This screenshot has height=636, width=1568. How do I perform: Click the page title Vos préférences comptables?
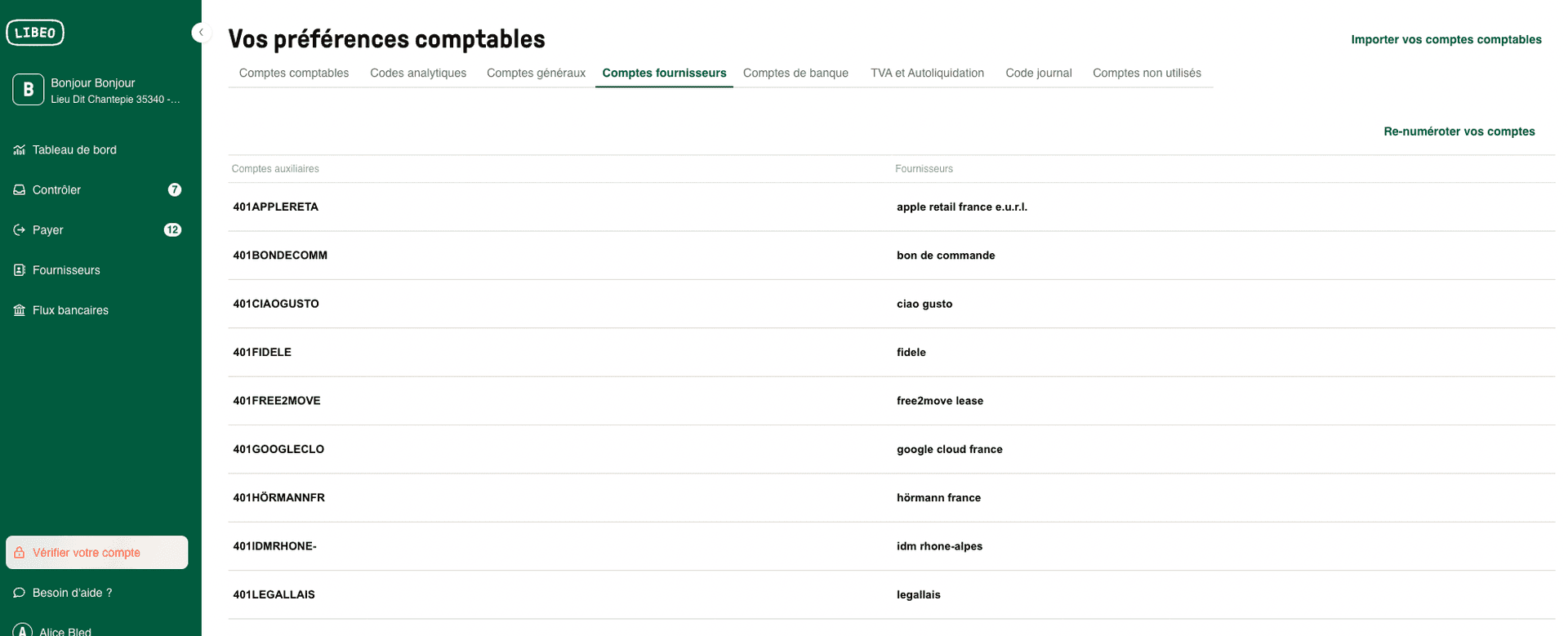pyautogui.click(x=386, y=39)
